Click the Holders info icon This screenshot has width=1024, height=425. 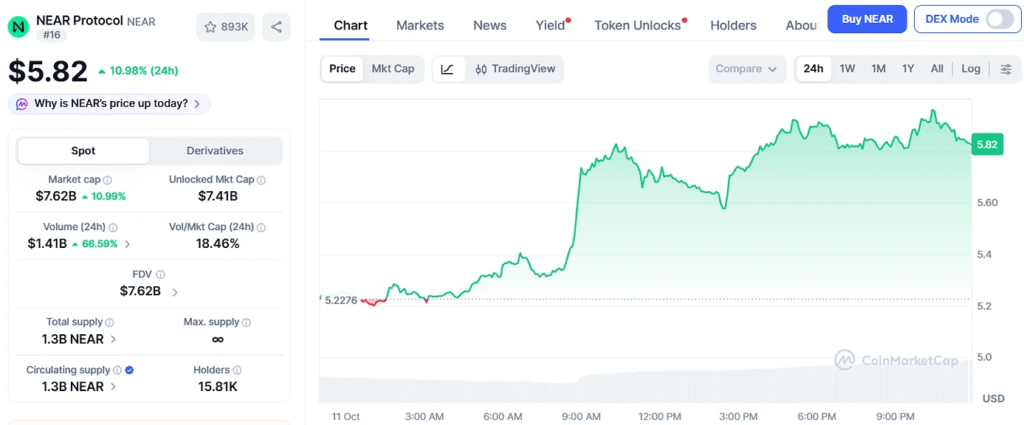[x=237, y=370]
